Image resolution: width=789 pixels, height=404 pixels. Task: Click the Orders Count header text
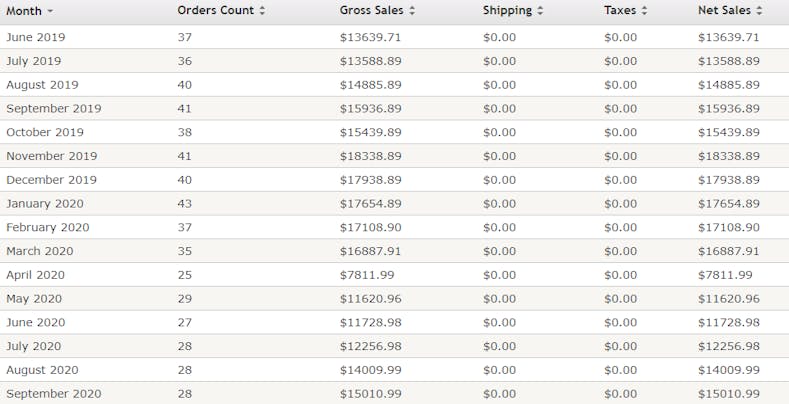point(215,11)
